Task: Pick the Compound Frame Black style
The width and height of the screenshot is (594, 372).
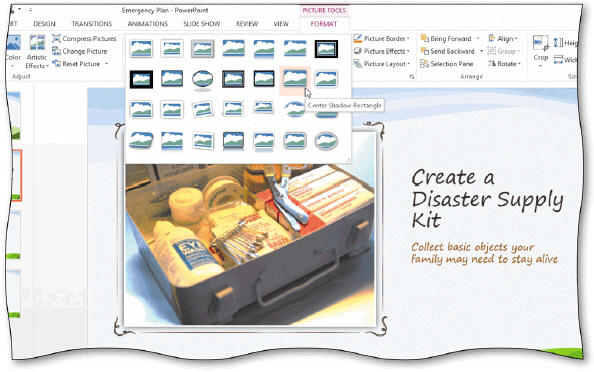Action: (x=233, y=79)
